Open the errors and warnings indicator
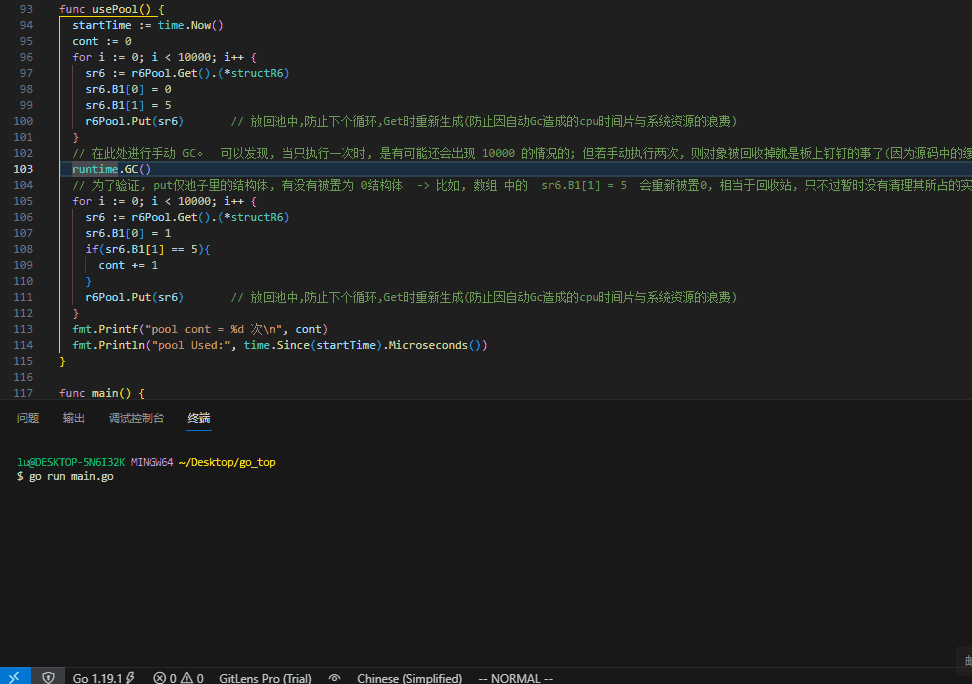This screenshot has height=684, width=972. click(178, 678)
